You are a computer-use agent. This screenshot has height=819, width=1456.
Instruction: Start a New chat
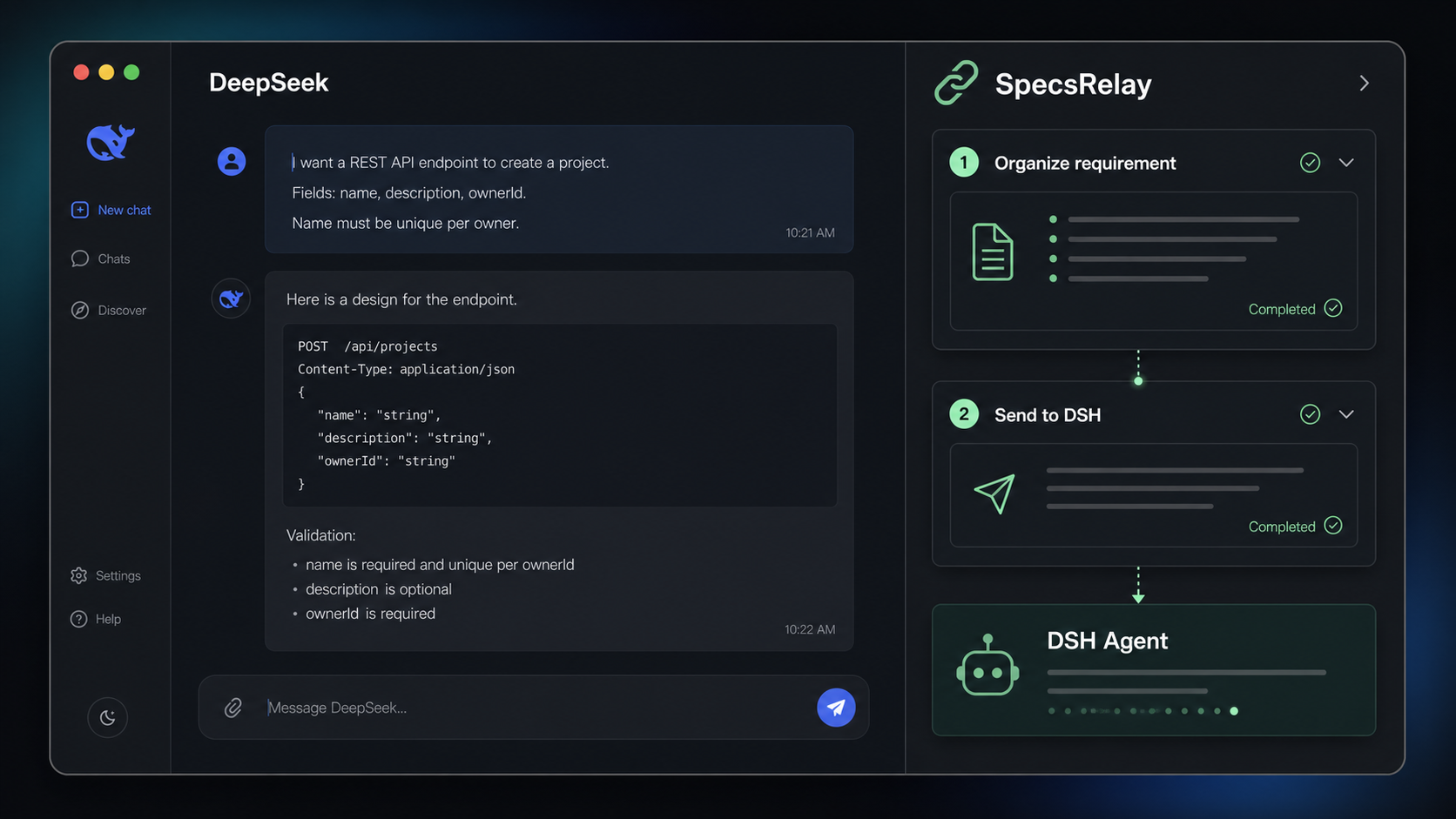click(111, 210)
